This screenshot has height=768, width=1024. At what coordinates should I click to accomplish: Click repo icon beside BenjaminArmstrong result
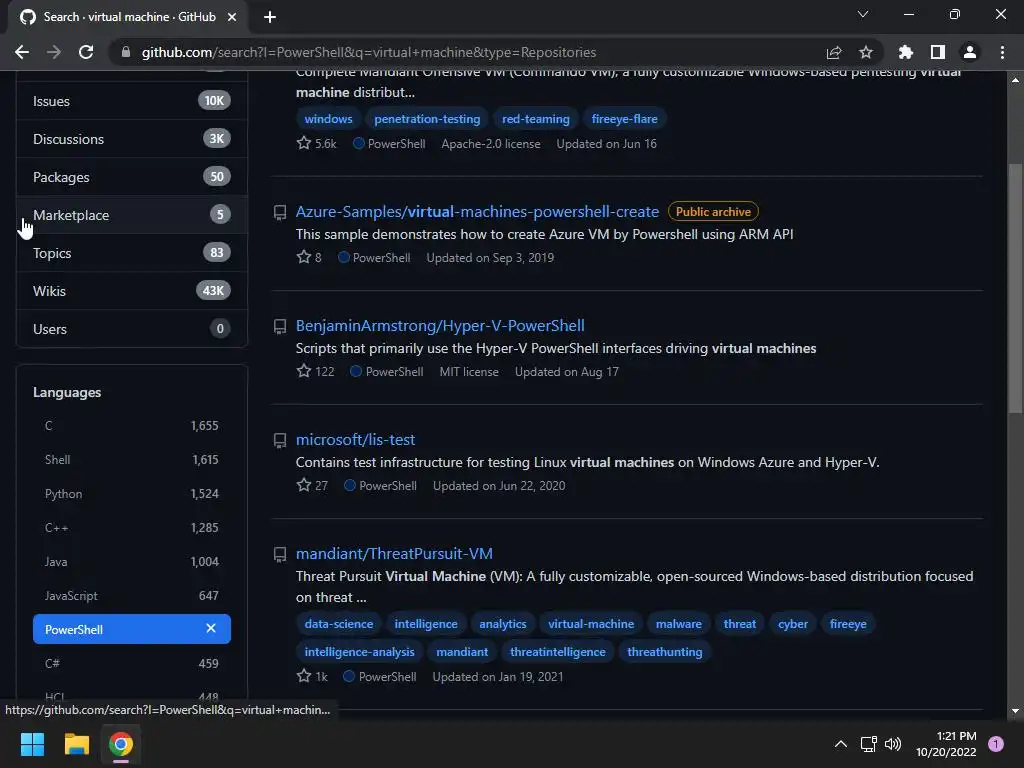coord(280,327)
